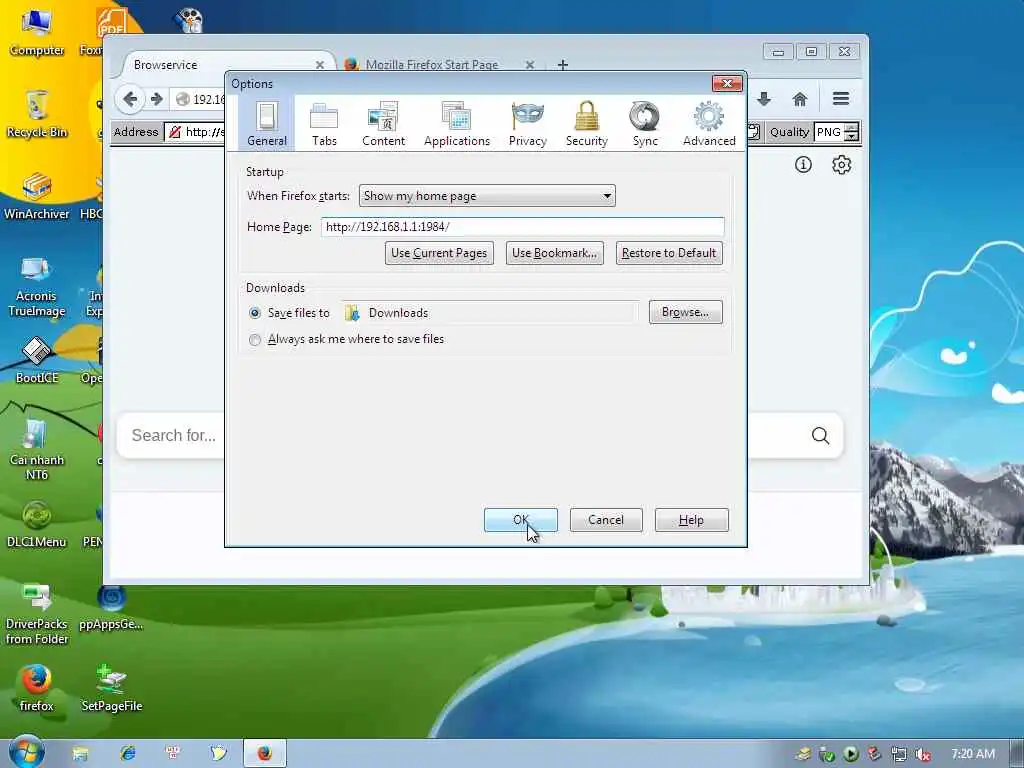Launch Internet Explorer from taskbar
Screen dimensions: 1024x768
click(x=127, y=754)
